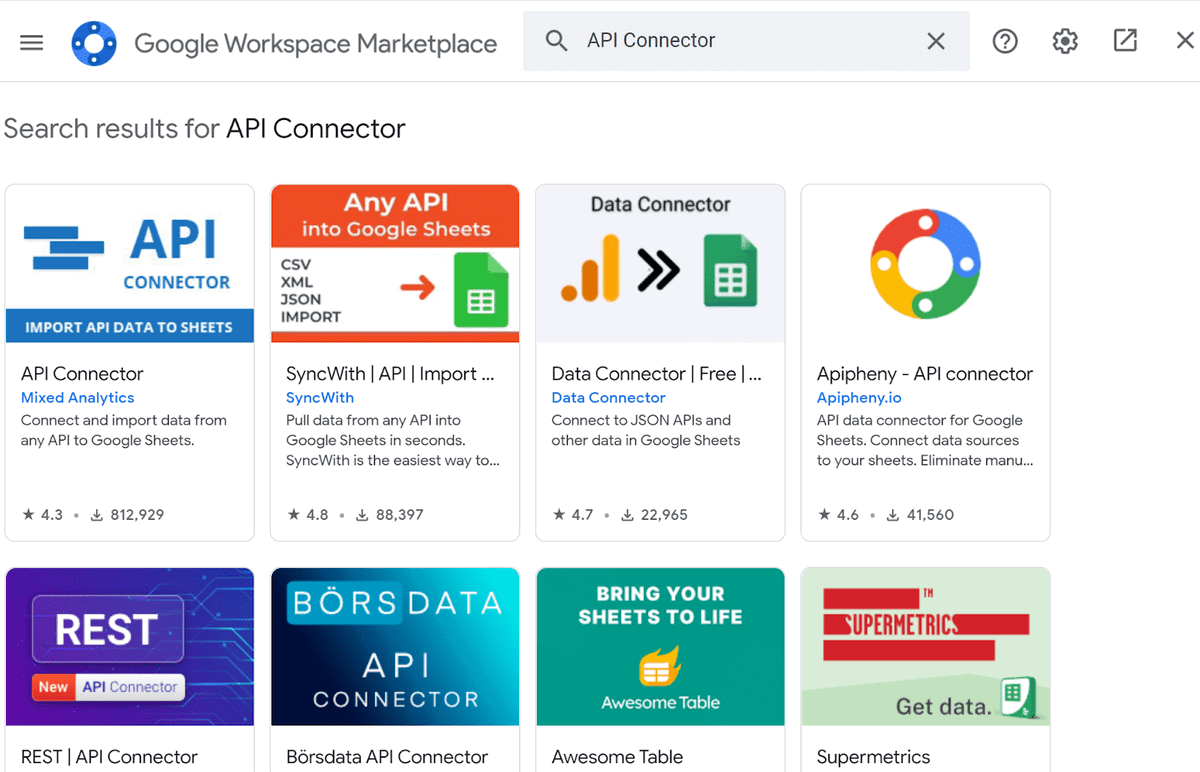
Task: Open Marketplace in new window icon
Action: pyautogui.click(x=1125, y=41)
